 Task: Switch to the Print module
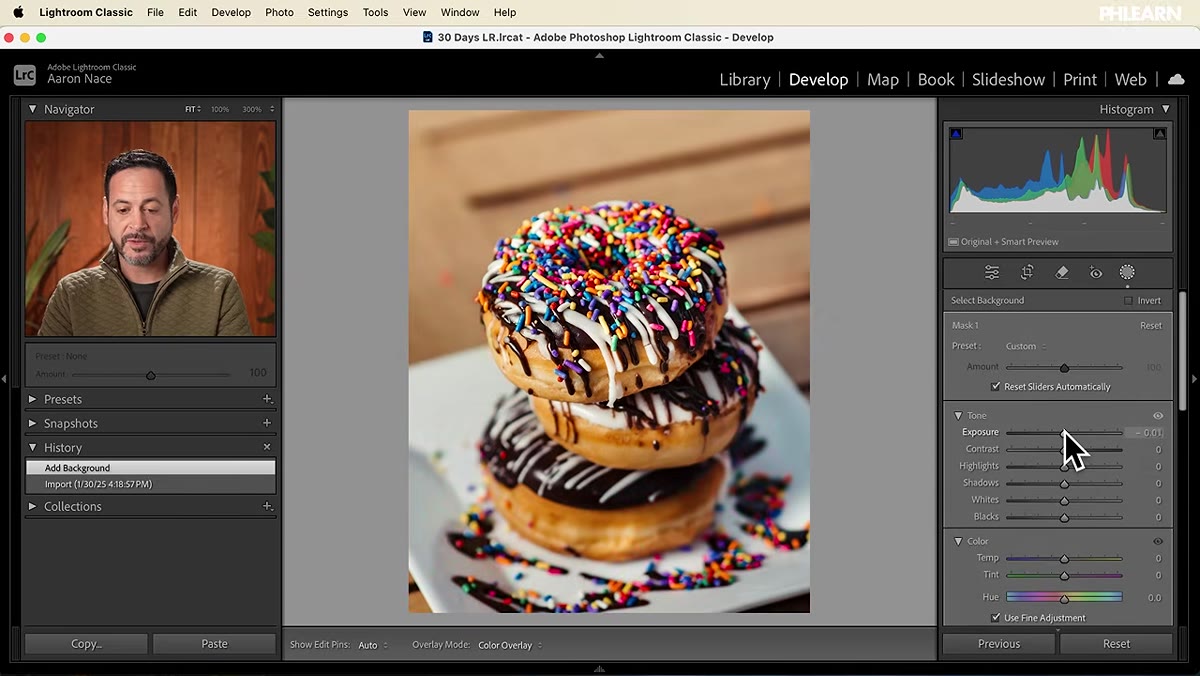[1080, 79]
